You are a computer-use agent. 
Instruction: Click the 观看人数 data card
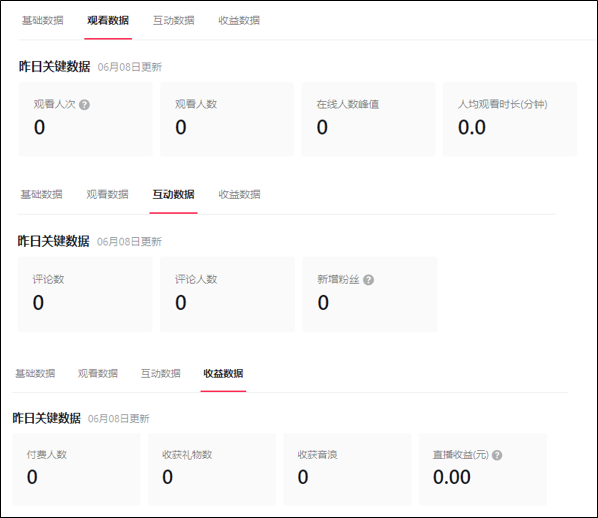[227, 119]
